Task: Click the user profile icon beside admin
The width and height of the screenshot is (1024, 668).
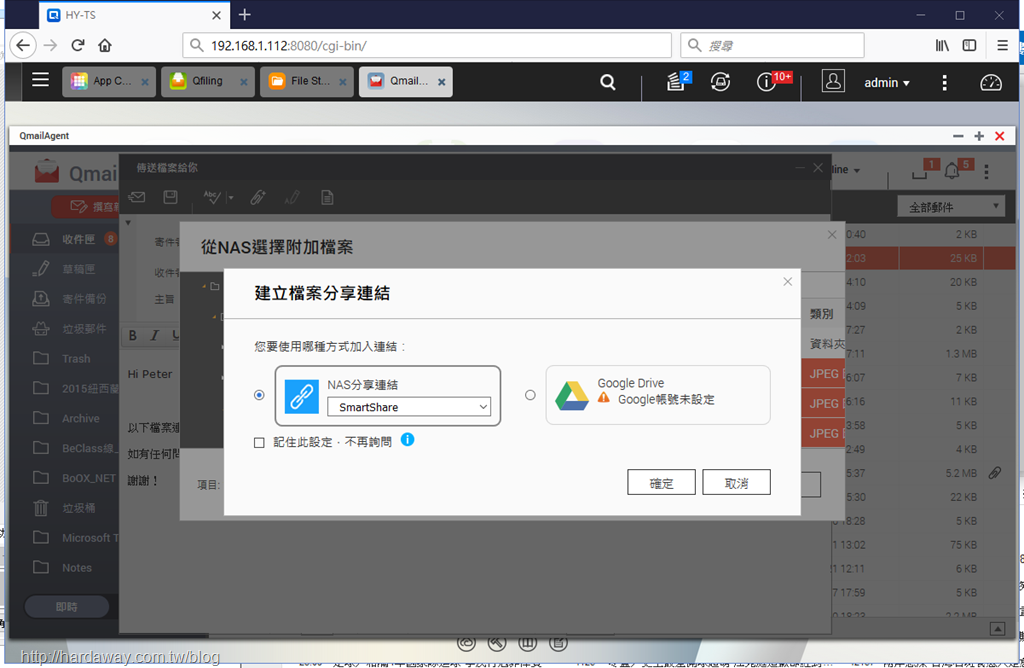Action: point(833,81)
